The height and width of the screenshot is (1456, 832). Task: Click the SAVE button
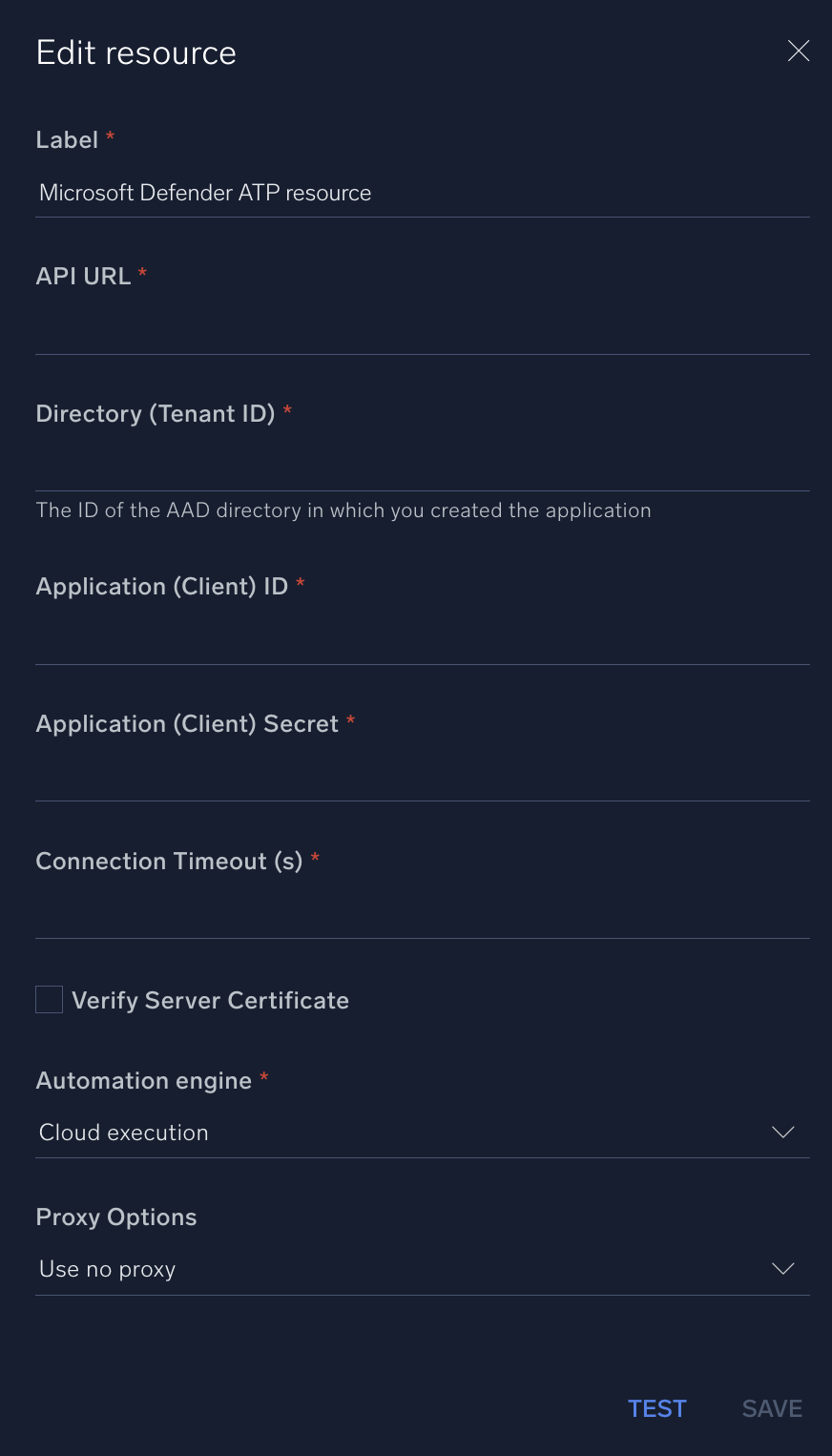771,1408
